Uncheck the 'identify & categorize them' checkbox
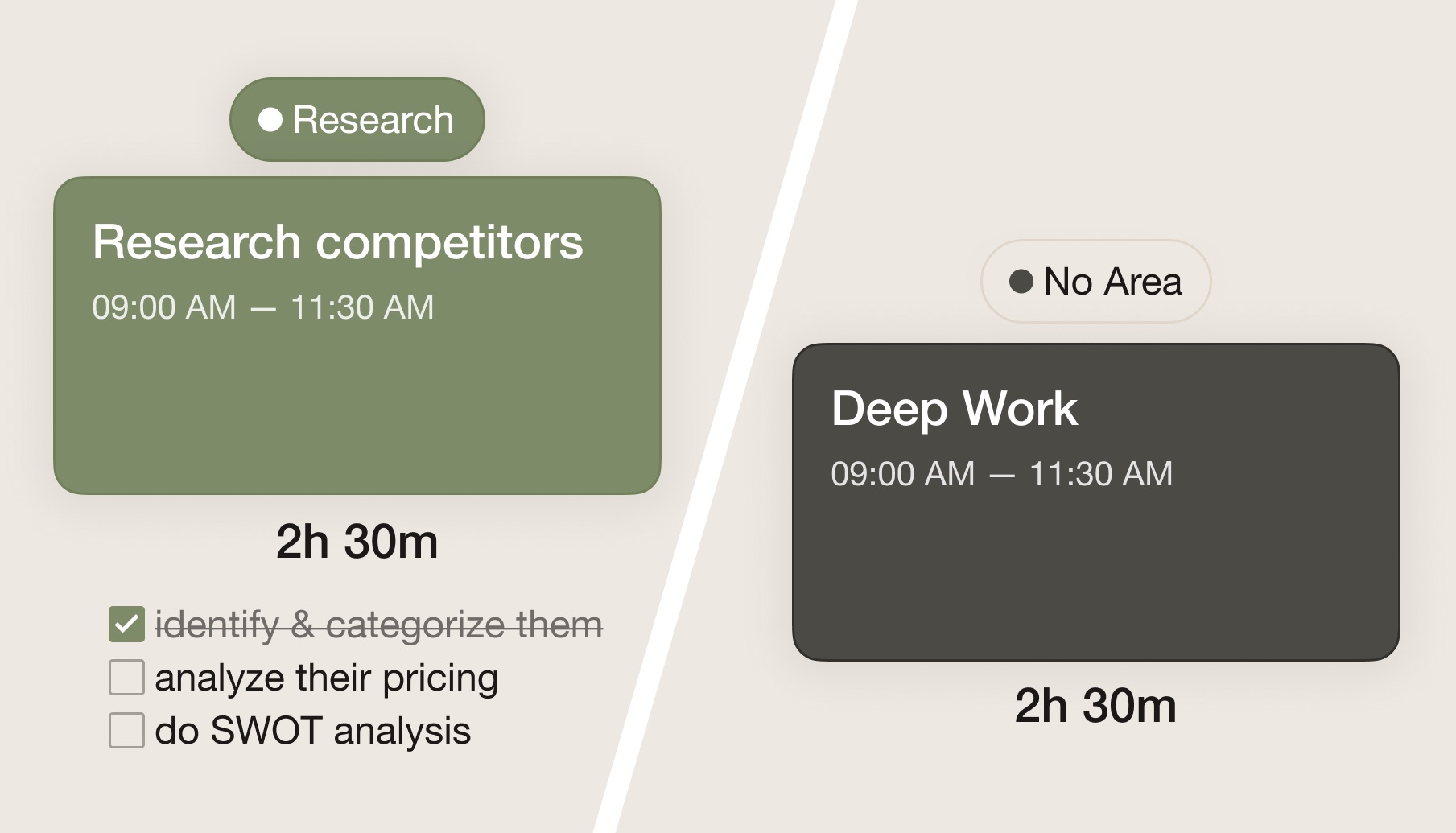Viewport: 1456px width, 833px height. [126, 625]
